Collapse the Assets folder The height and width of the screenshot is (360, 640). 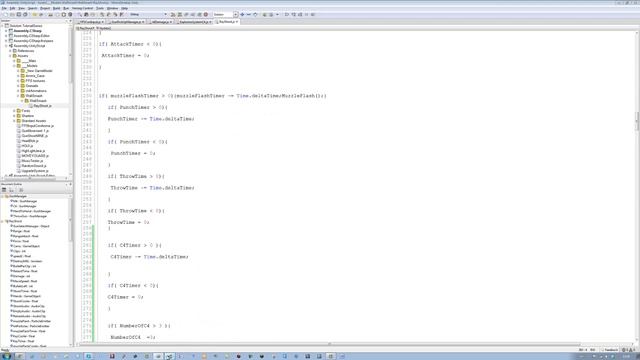click(x=10, y=56)
